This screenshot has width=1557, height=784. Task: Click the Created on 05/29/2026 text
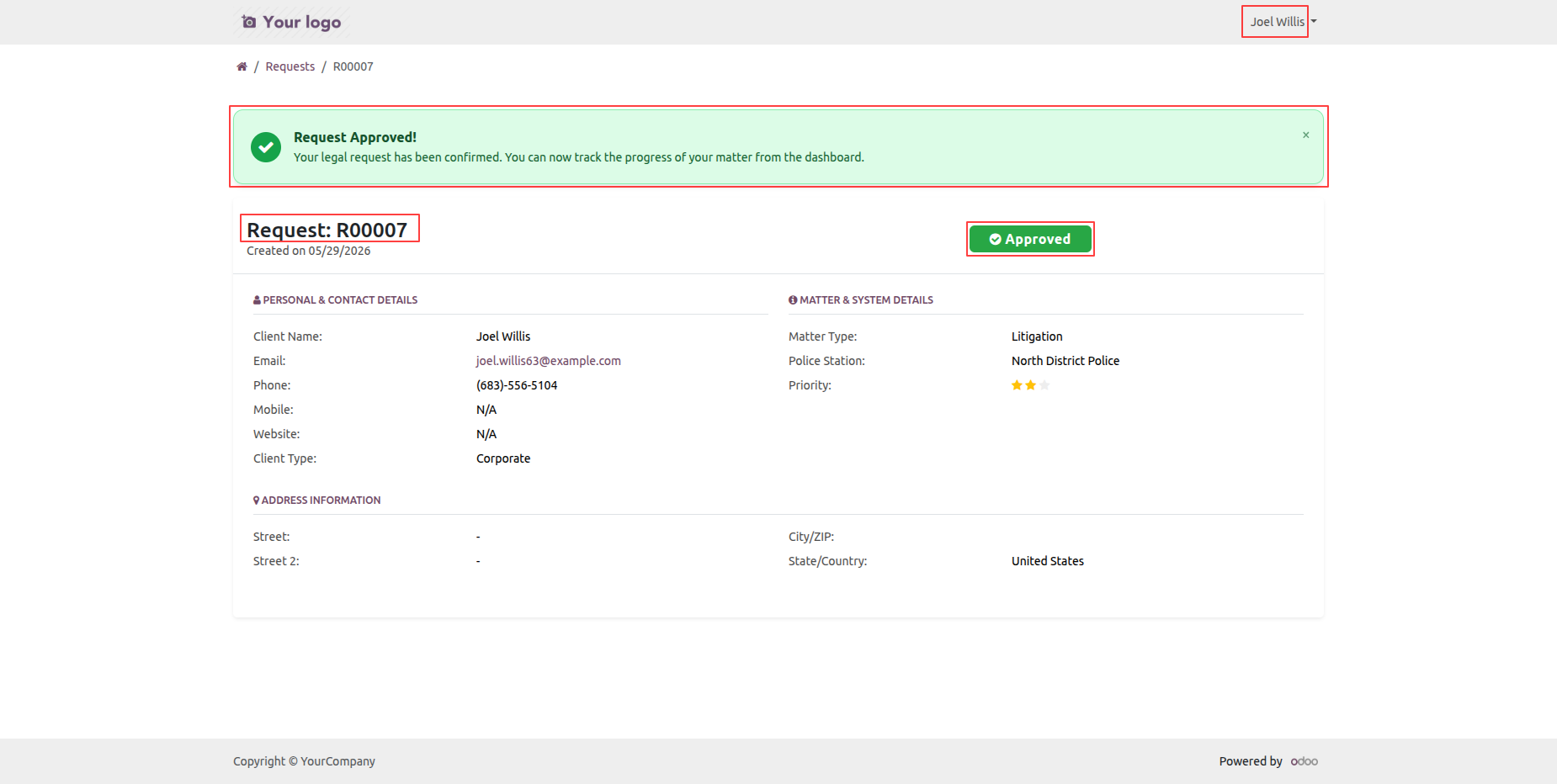[x=308, y=251]
